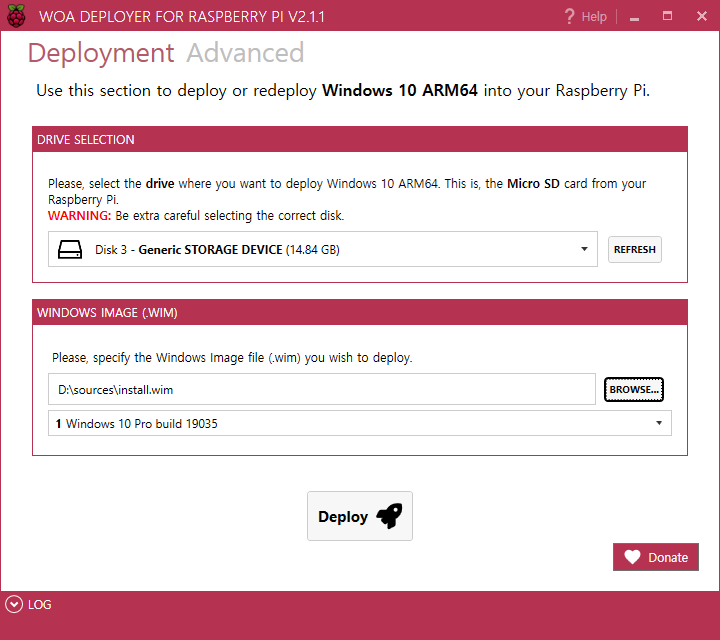This screenshot has height=640, width=720.
Task: Click the DRIVE SELECTION header
Action: point(360,139)
